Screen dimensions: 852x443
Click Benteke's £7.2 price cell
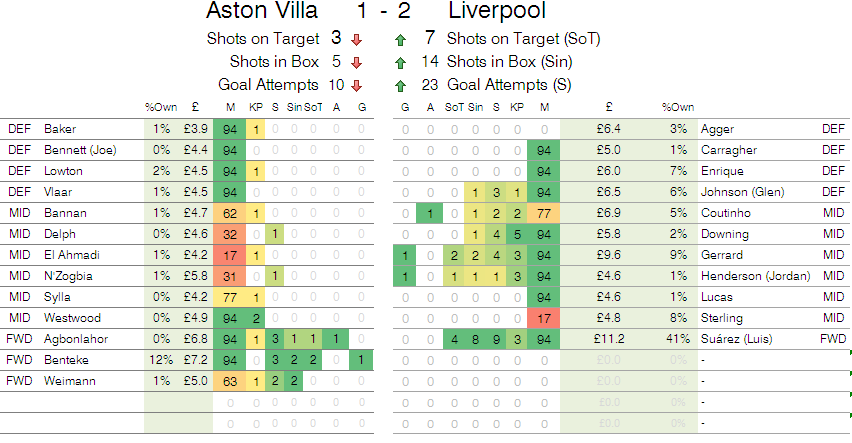click(195, 360)
